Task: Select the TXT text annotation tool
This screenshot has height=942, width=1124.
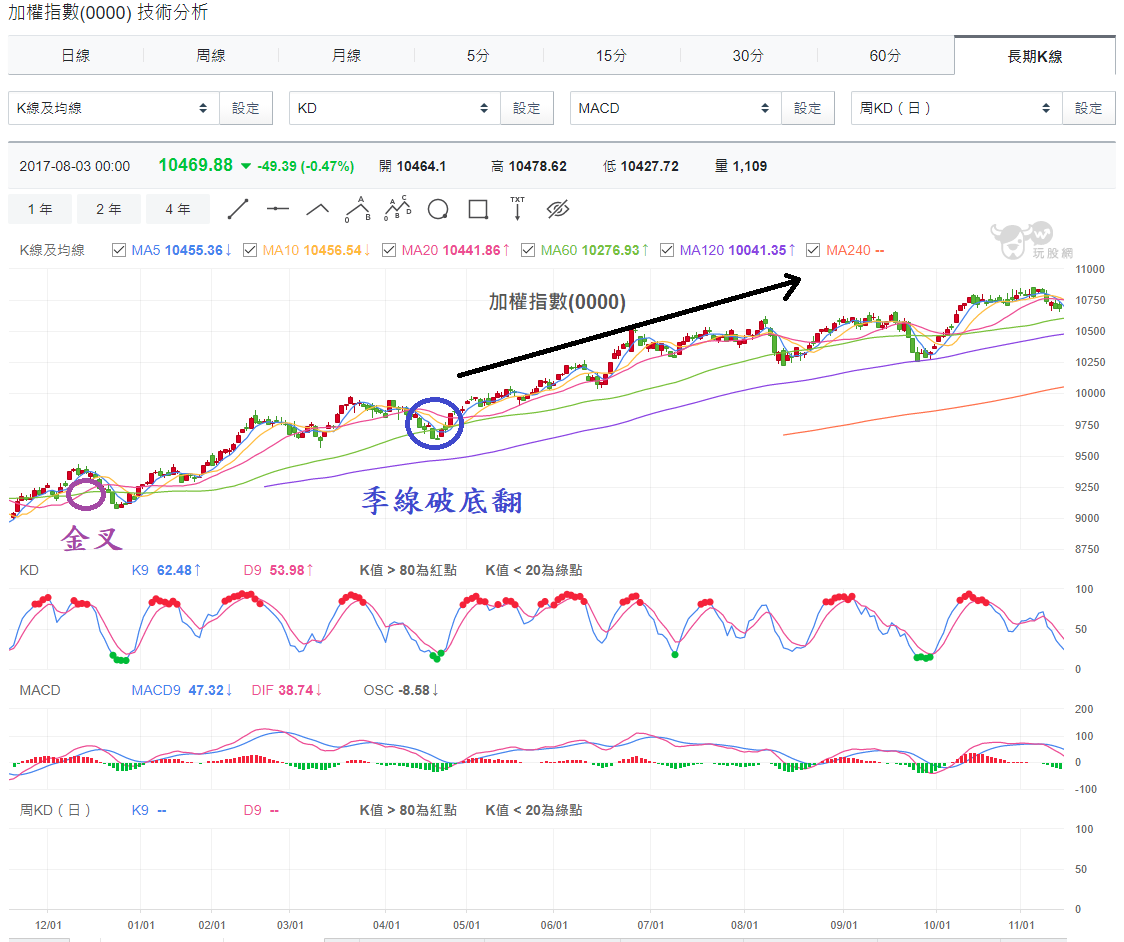Action: click(518, 209)
